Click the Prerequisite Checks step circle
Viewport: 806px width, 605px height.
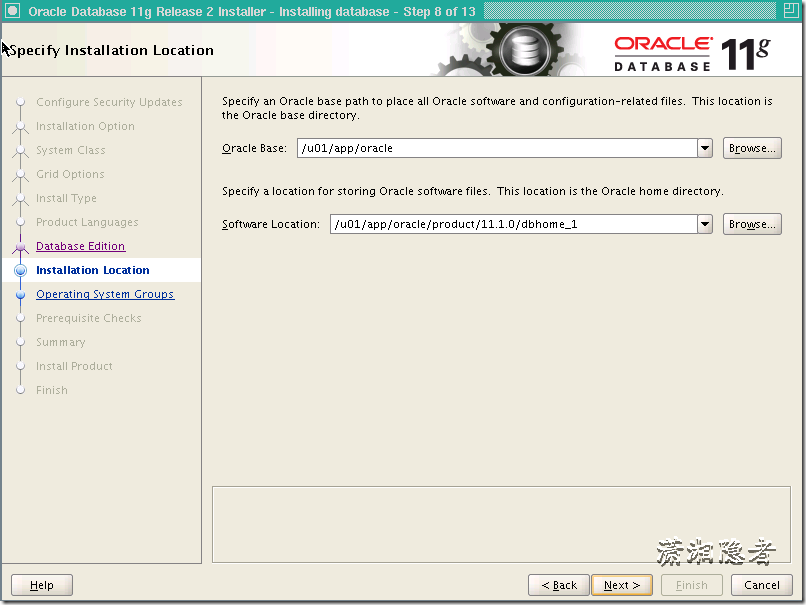pyautogui.click(x=22, y=318)
